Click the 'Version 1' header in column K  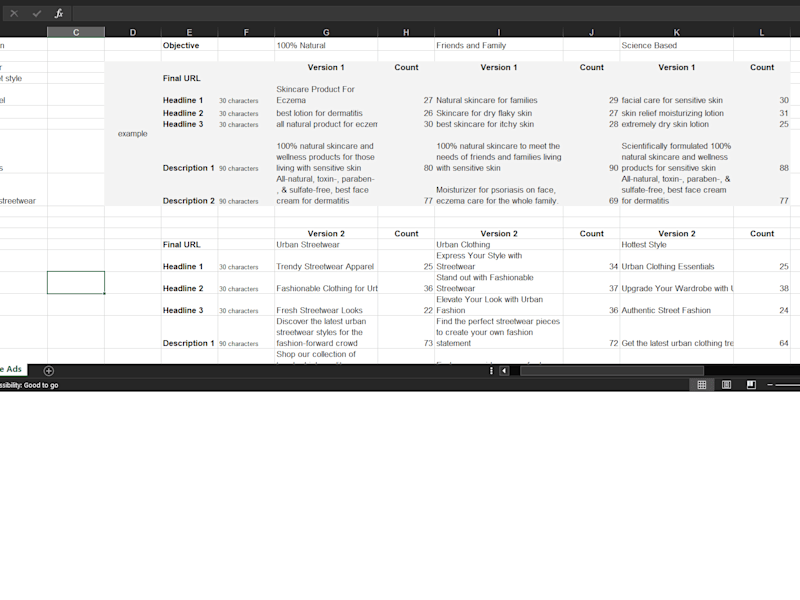[x=677, y=67]
